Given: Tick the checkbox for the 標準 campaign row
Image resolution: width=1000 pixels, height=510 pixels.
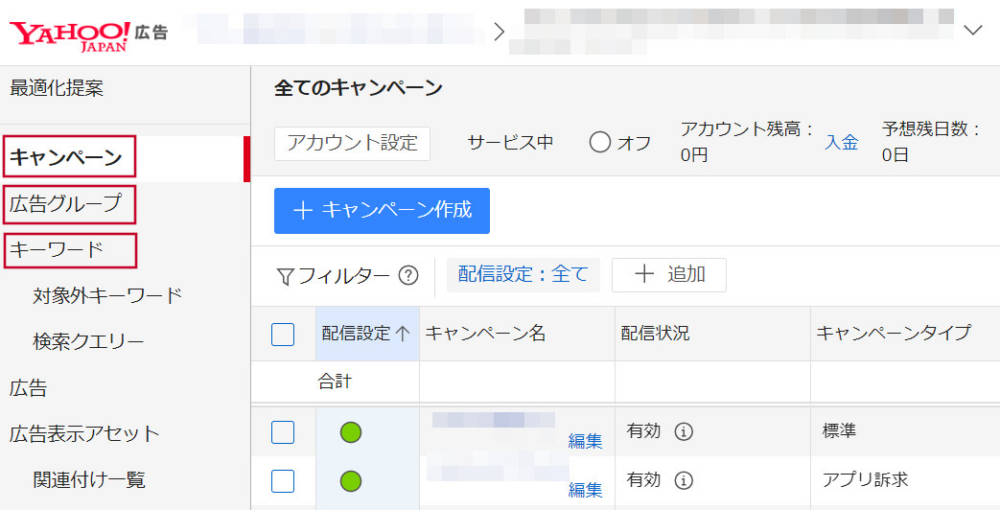Looking at the screenshot, I should click(x=283, y=432).
